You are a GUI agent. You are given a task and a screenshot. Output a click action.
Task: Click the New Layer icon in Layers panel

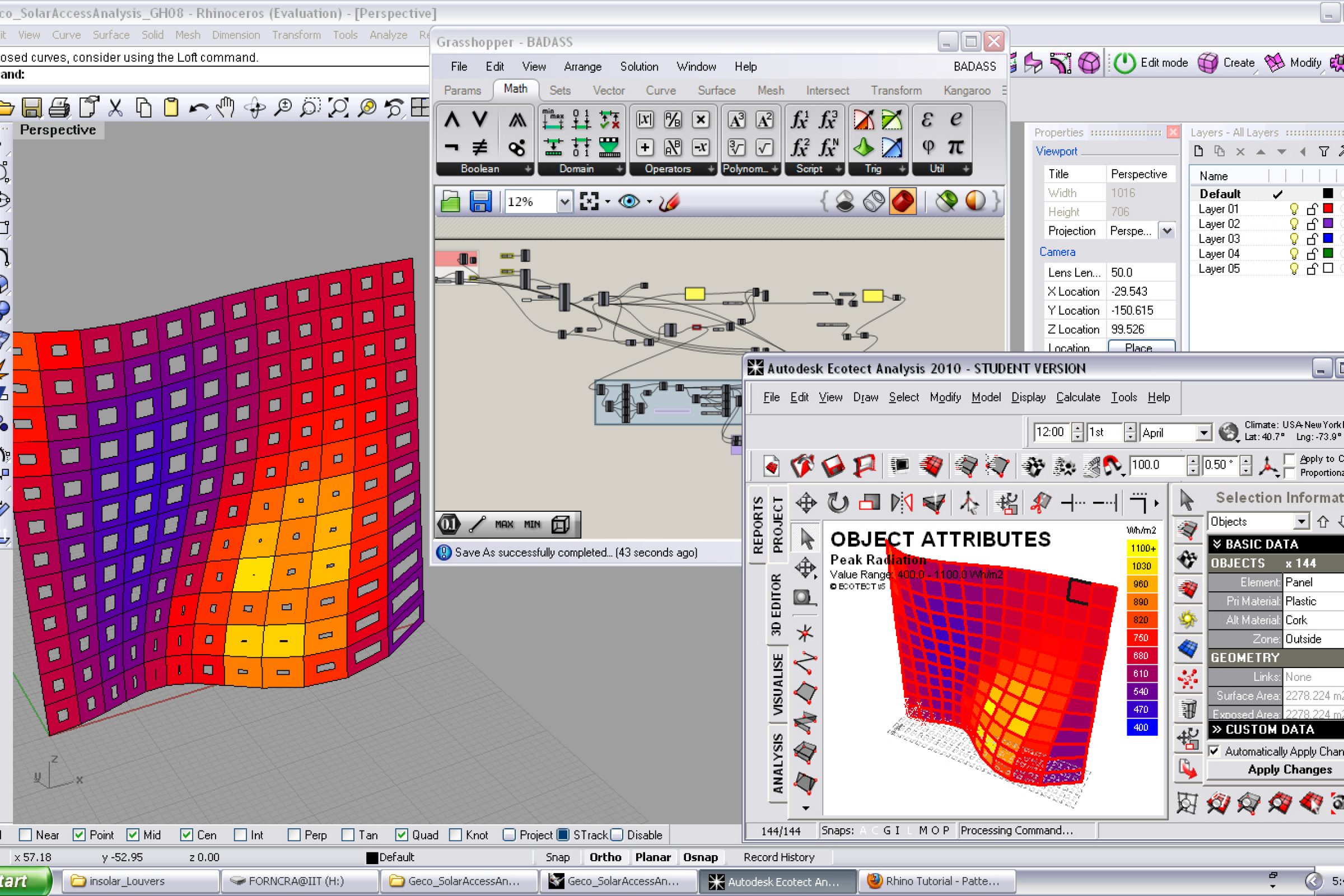1198,151
